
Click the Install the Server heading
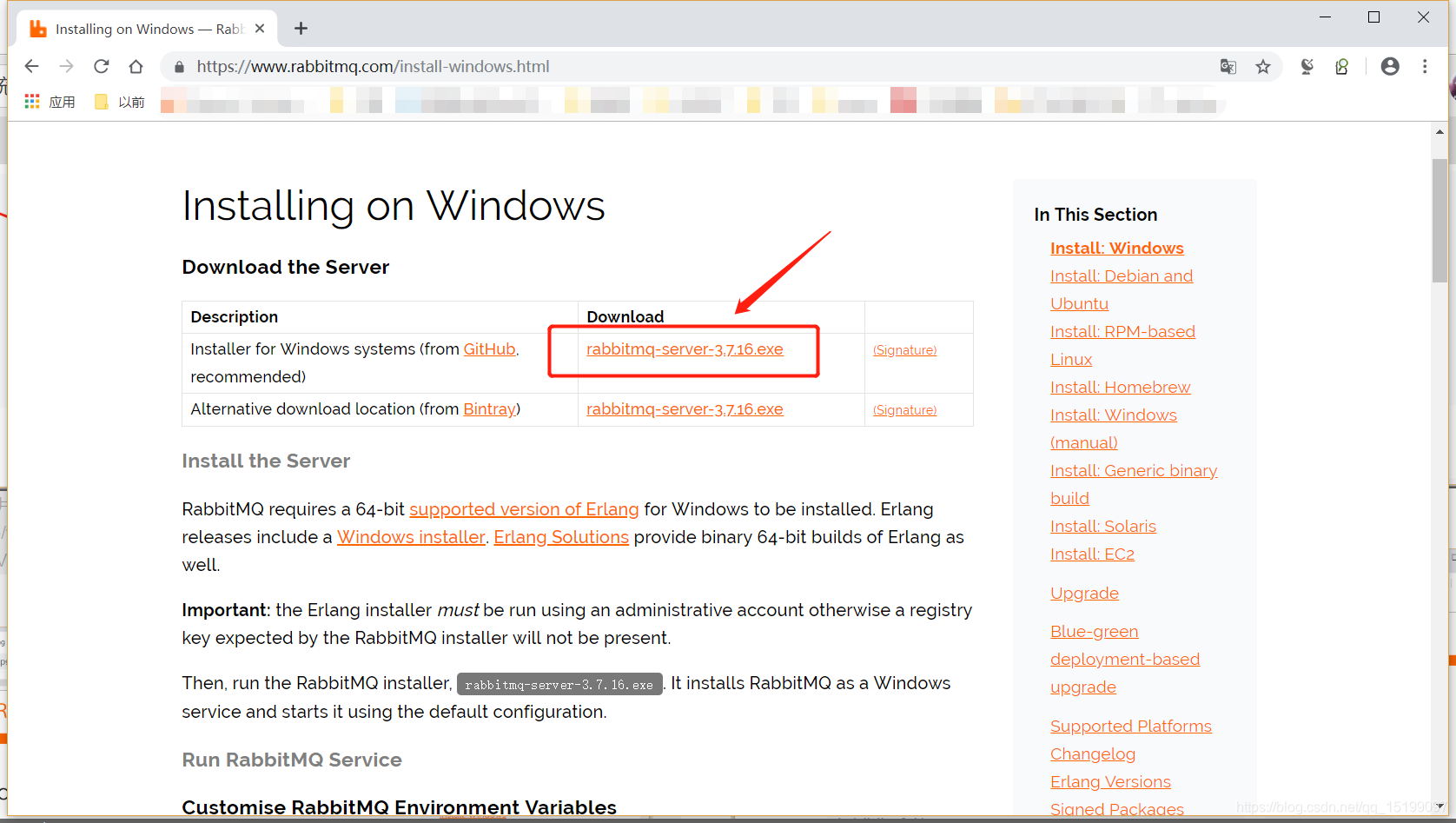tap(266, 461)
